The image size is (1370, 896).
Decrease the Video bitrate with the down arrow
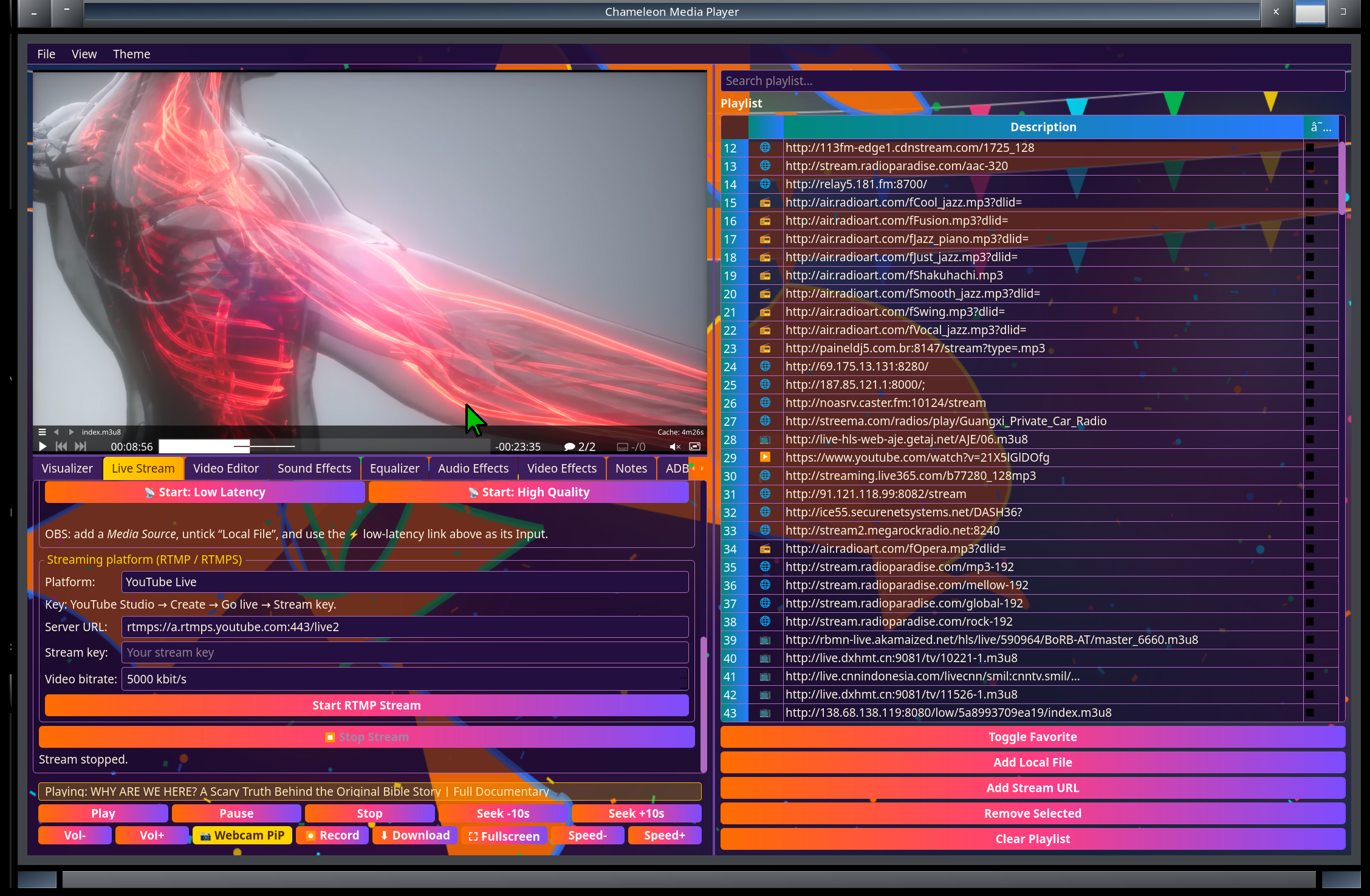(x=683, y=685)
